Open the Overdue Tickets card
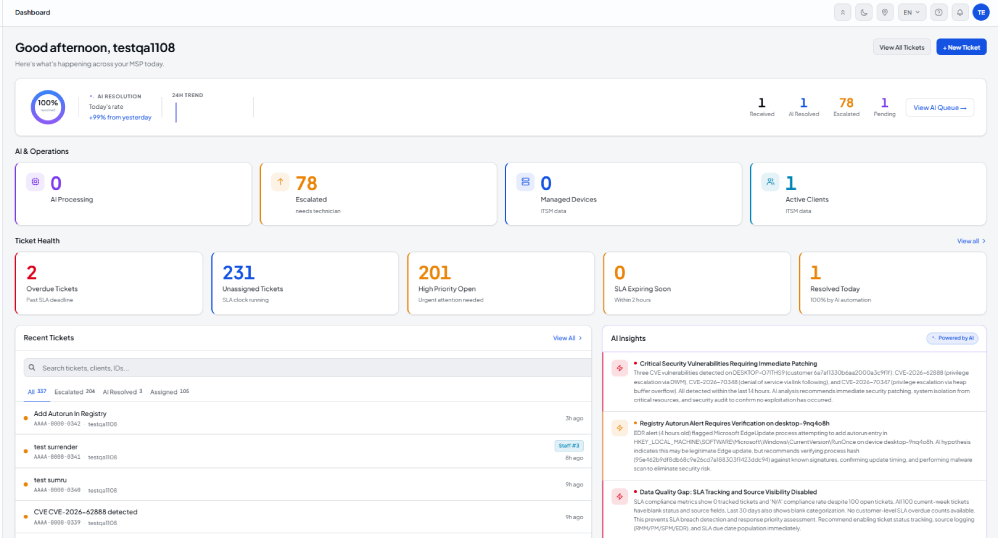Image resolution: width=998 pixels, height=538 pixels. (109, 283)
